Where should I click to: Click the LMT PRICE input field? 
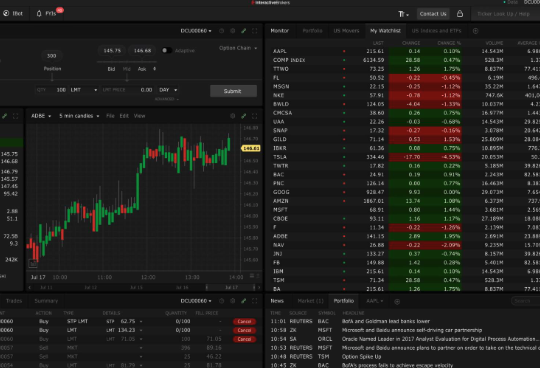point(127,90)
